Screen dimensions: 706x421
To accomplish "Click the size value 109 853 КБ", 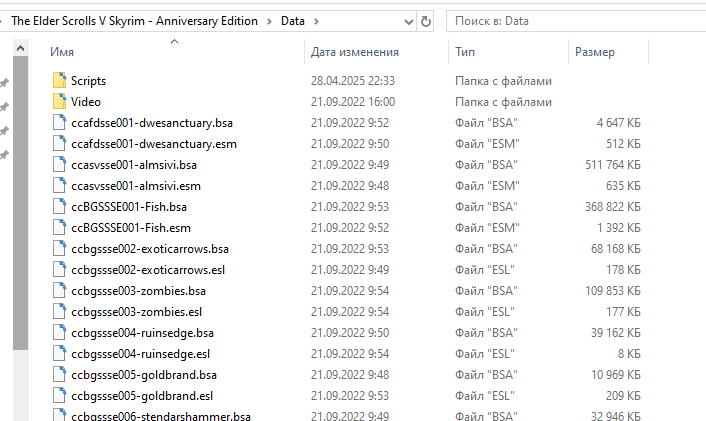I will click(613, 291).
